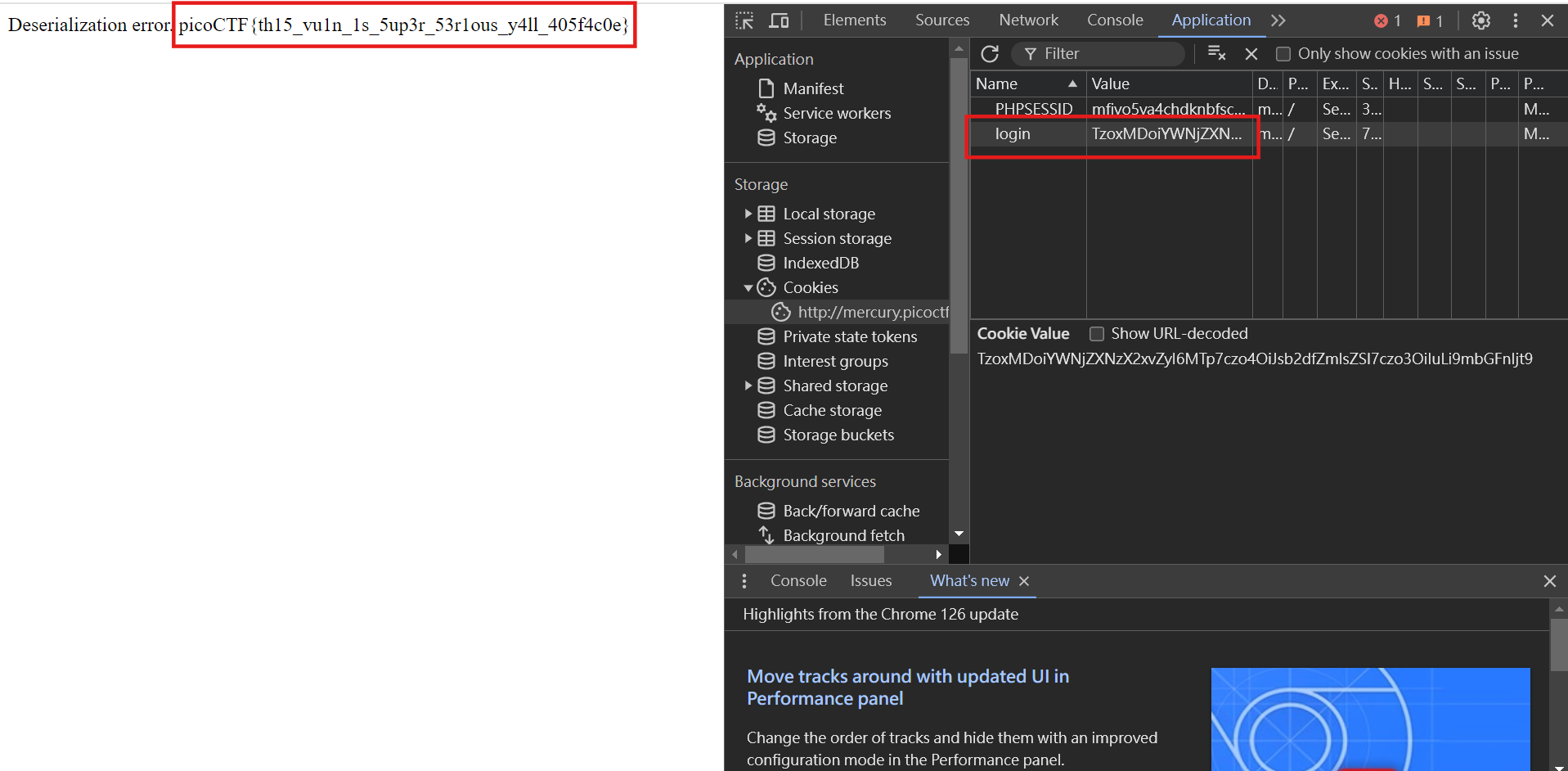Viewport: 1568px width, 771px height.
Task: Click the Service workers gear icon
Action: [x=766, y=113]
